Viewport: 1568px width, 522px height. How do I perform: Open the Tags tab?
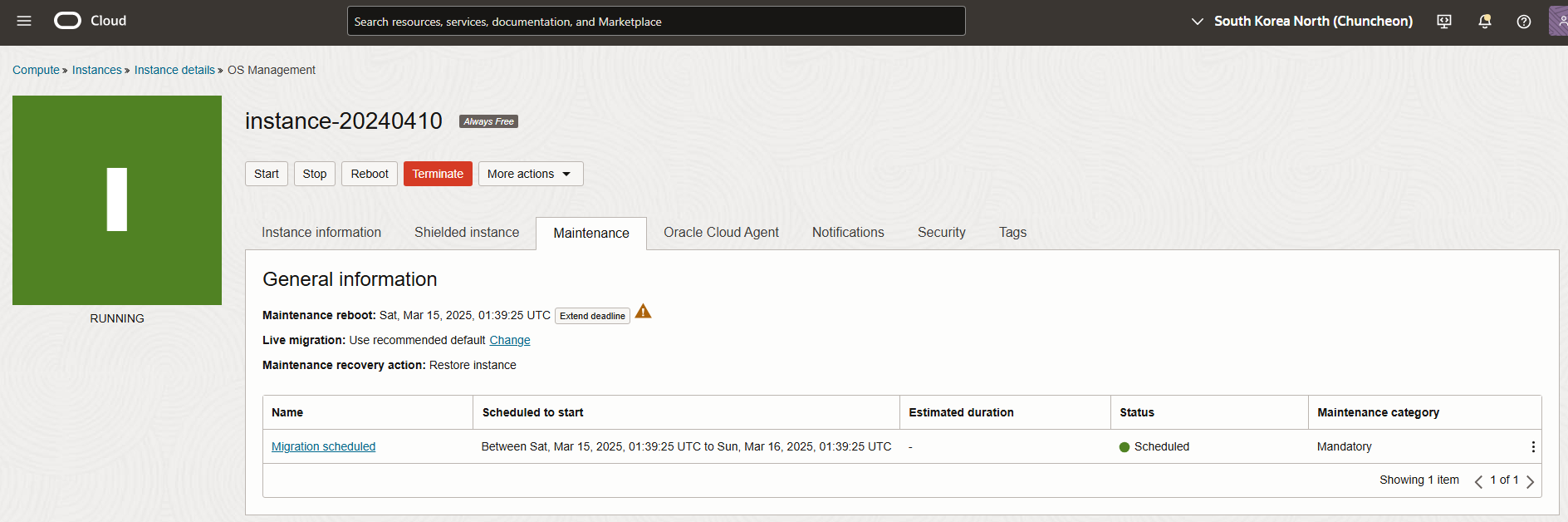point(1012,233)
